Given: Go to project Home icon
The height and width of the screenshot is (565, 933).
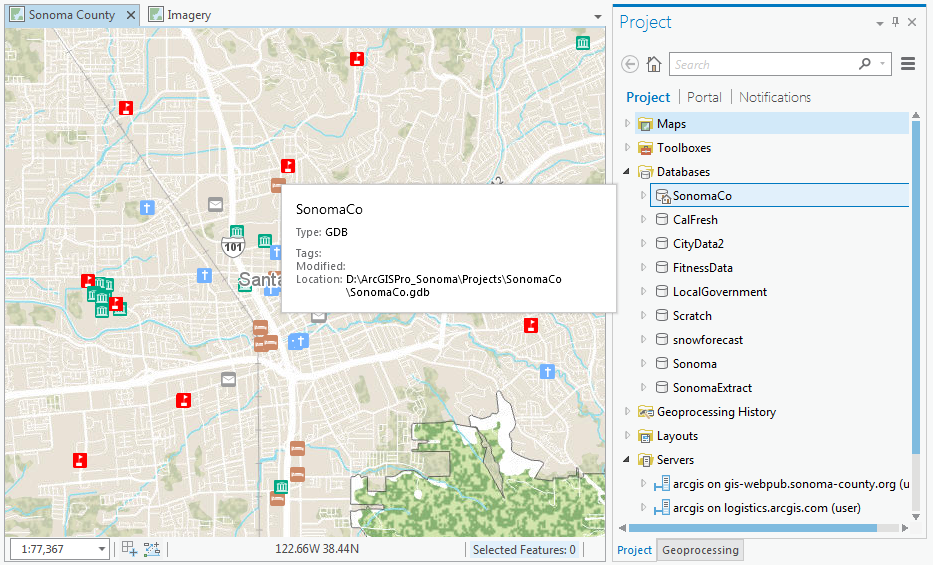Looking at the screenshot, I should [x=654, y=64].
